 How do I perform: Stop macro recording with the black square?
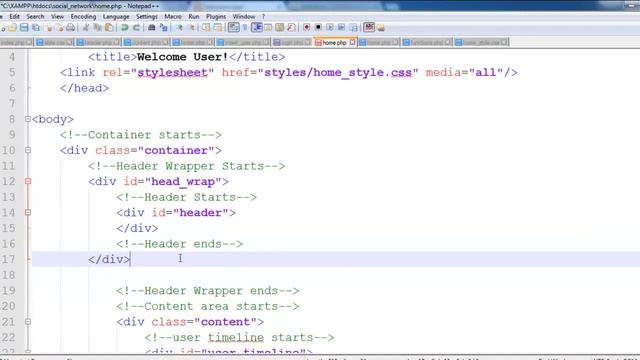[318, 27]
